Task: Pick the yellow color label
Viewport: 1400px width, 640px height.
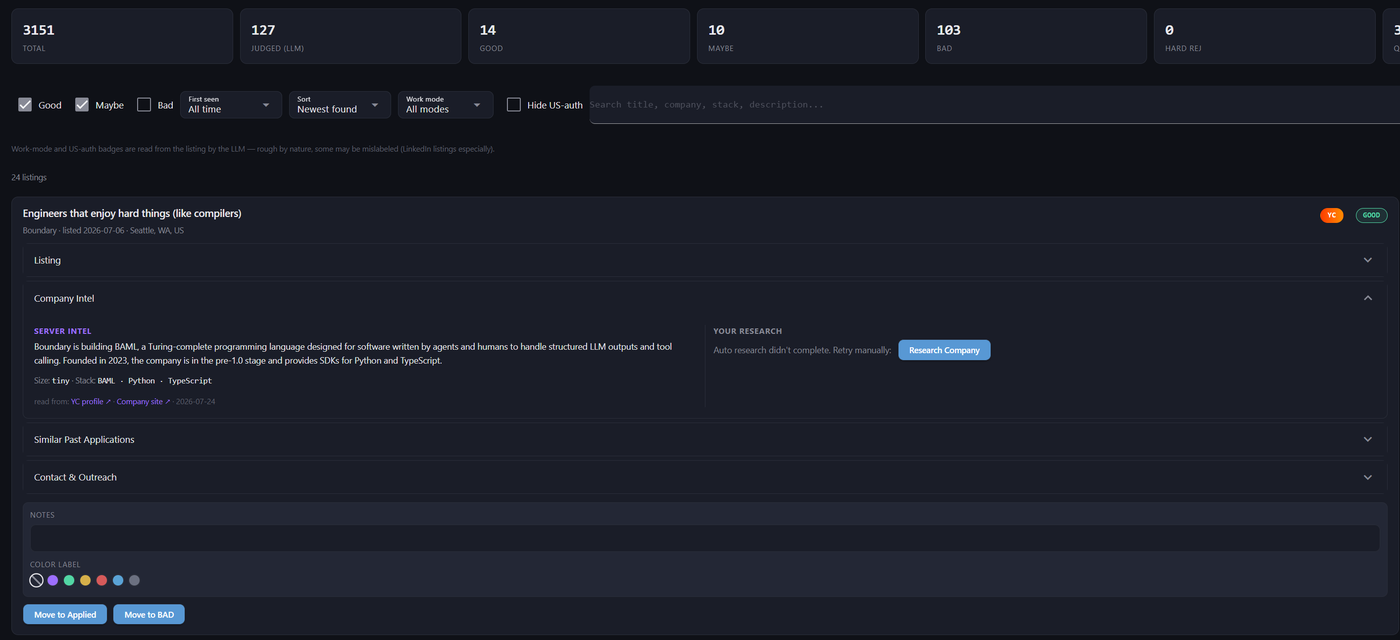Action: click(x=85, y=580)
